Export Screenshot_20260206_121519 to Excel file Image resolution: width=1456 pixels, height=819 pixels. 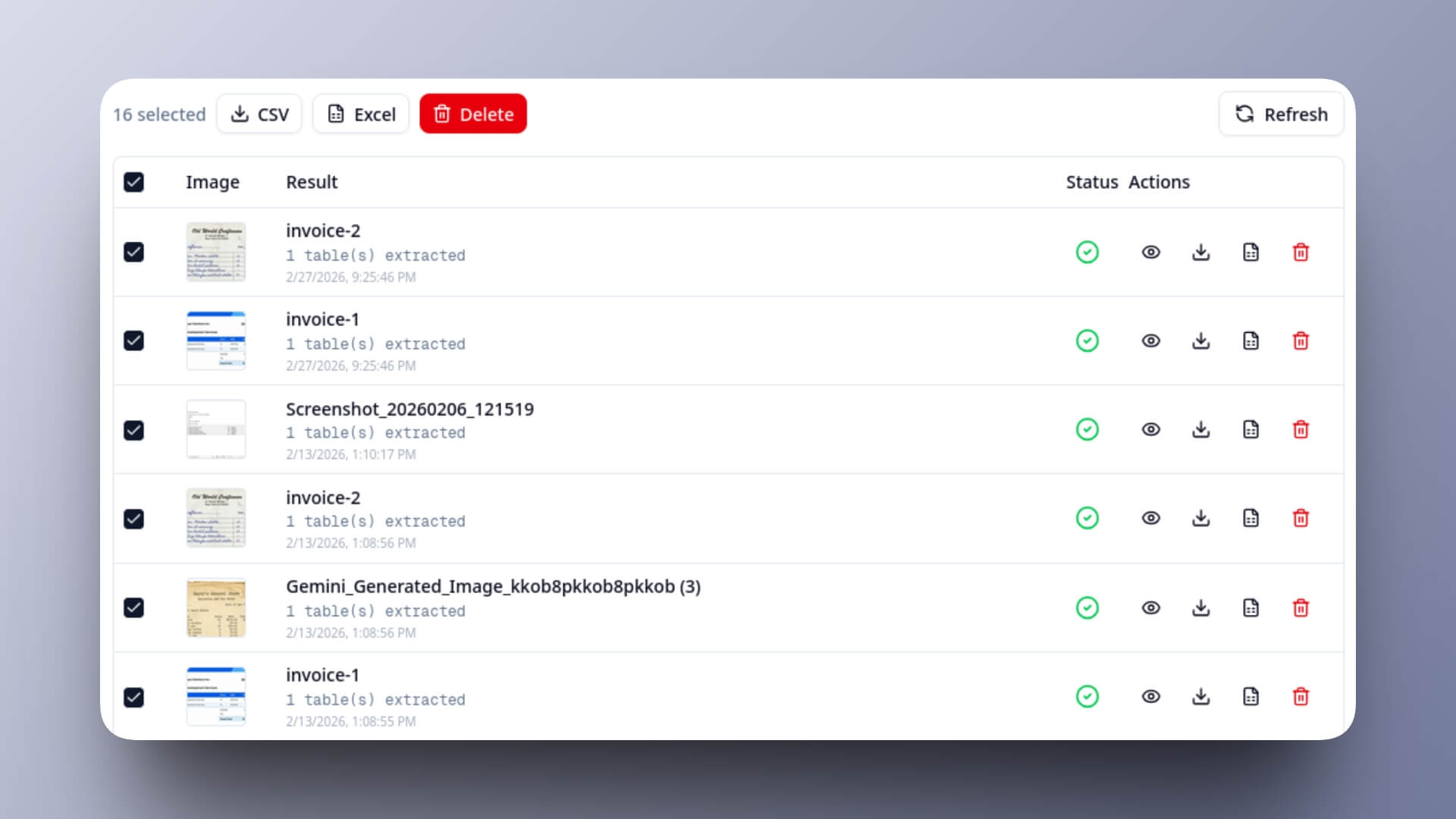click(1251, 429)
